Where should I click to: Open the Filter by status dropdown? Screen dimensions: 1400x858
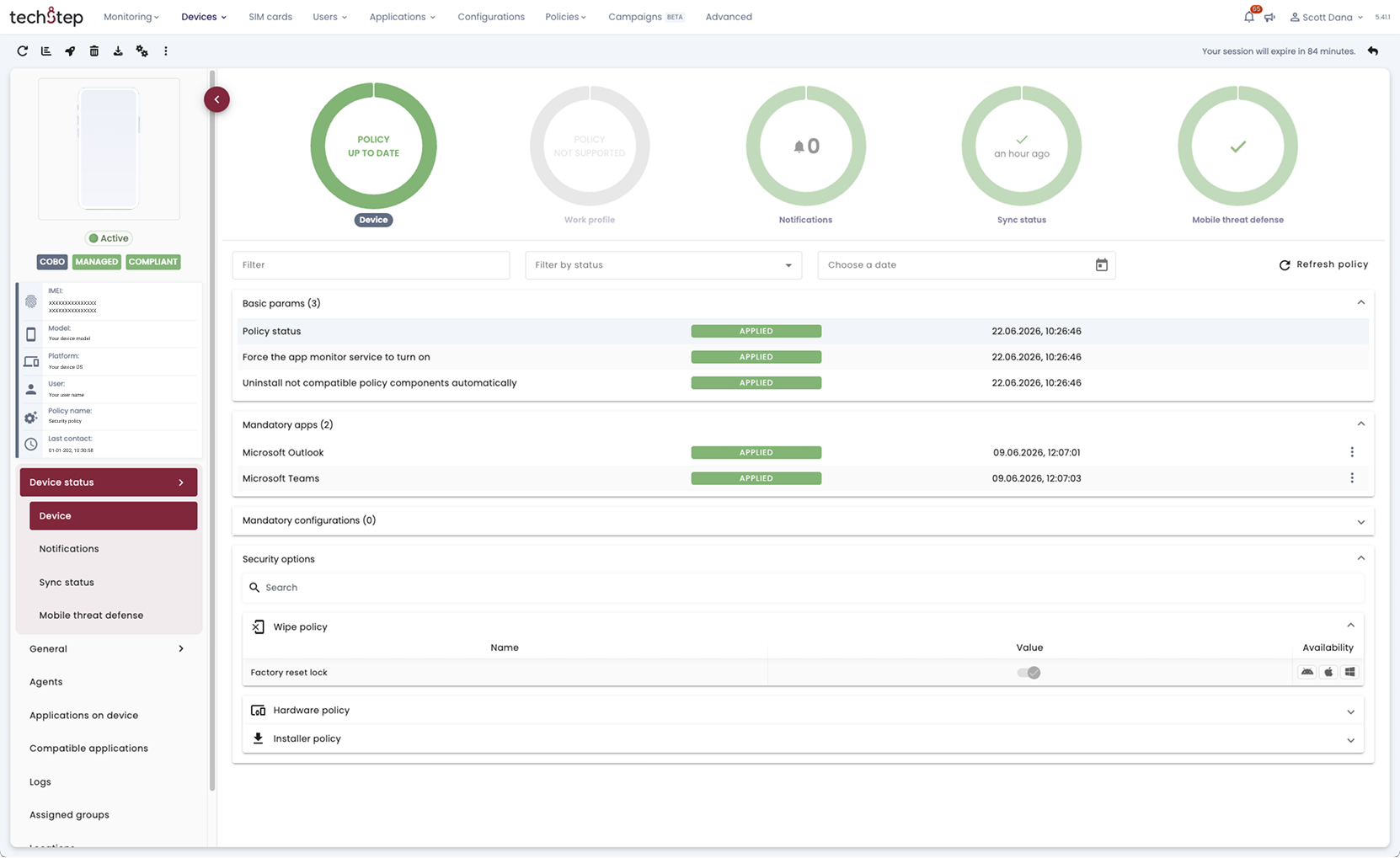pyautogui.click(x=663, y=265)
